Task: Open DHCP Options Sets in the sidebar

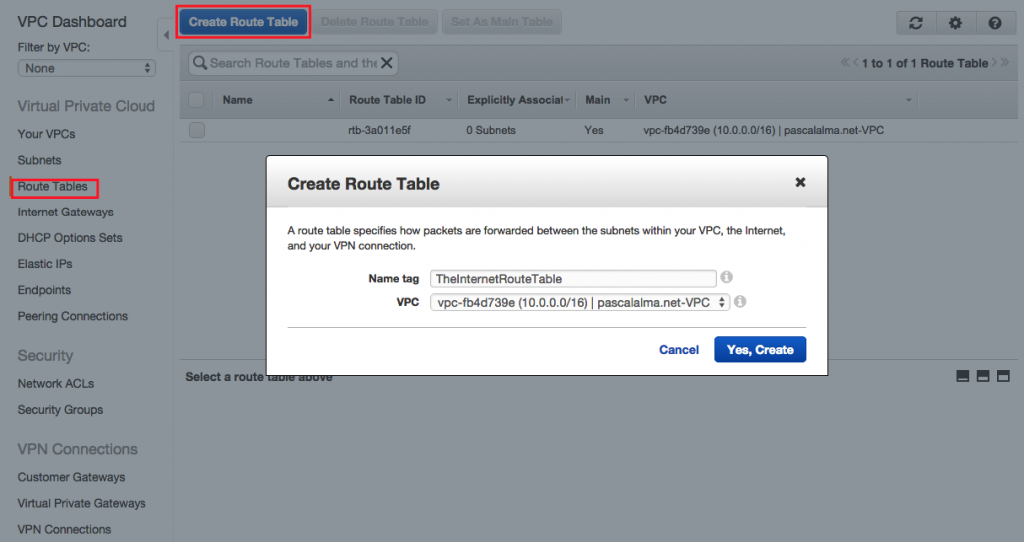Action: tap(70, 238)
